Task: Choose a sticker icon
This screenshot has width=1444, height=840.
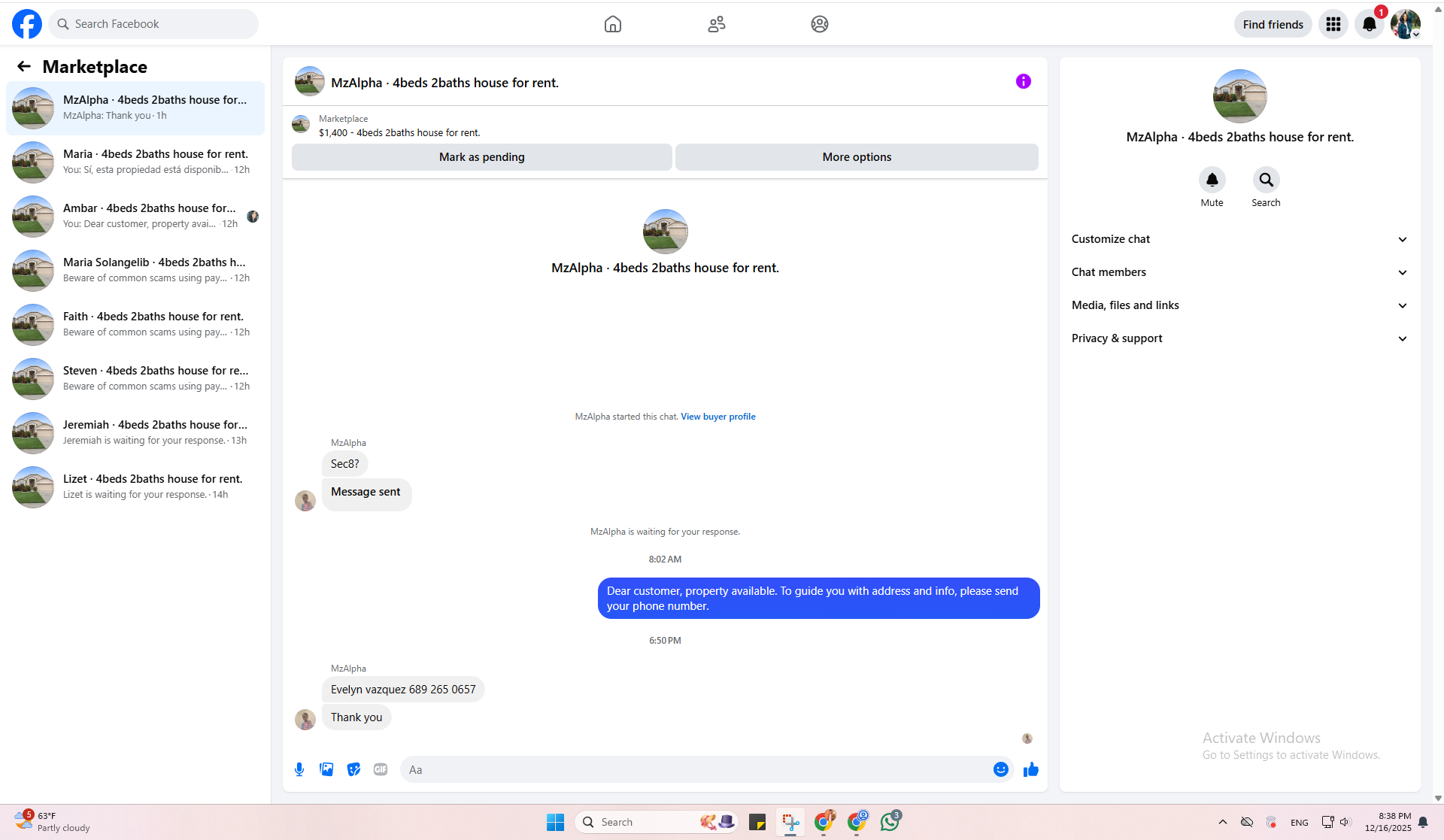Action: pyautogui.click(x=353, y=769)
